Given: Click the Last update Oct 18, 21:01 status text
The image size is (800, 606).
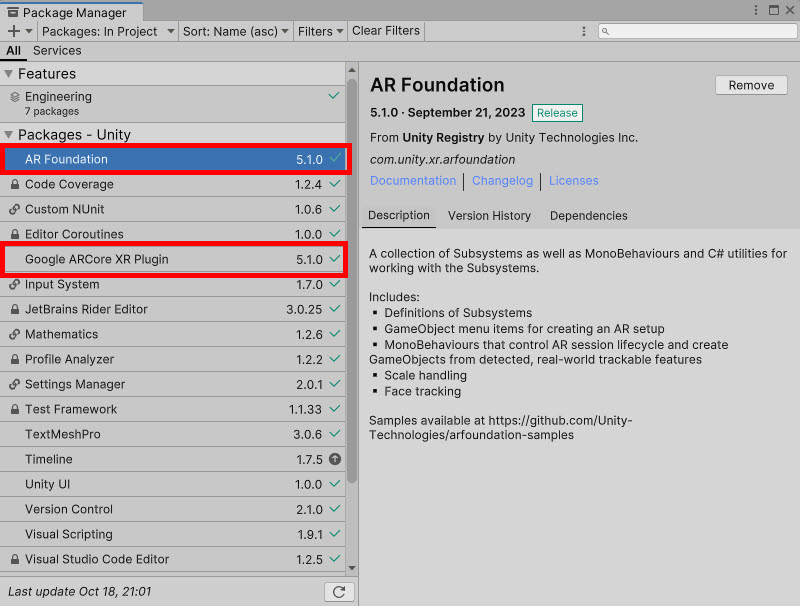Looking at the screenshot, I should pyautogui.click(x=80, y=592).
